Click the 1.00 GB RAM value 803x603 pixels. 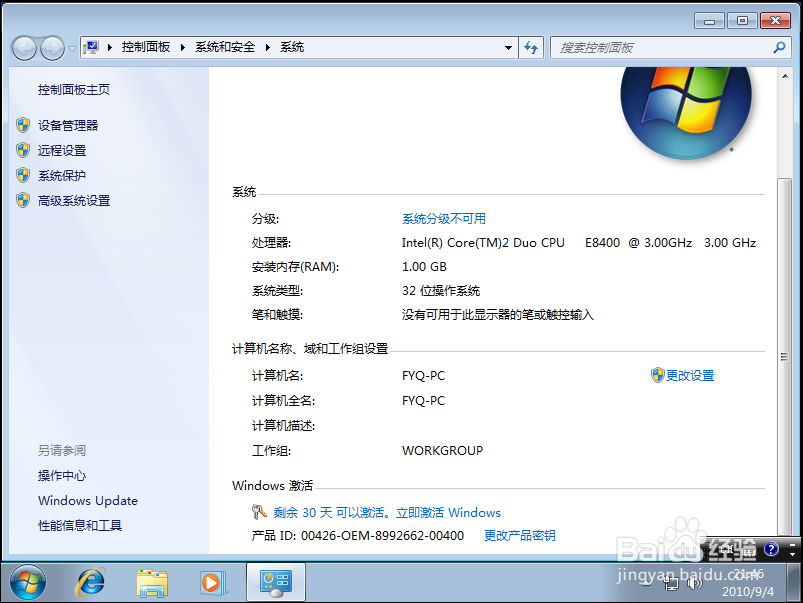(424, 267)
